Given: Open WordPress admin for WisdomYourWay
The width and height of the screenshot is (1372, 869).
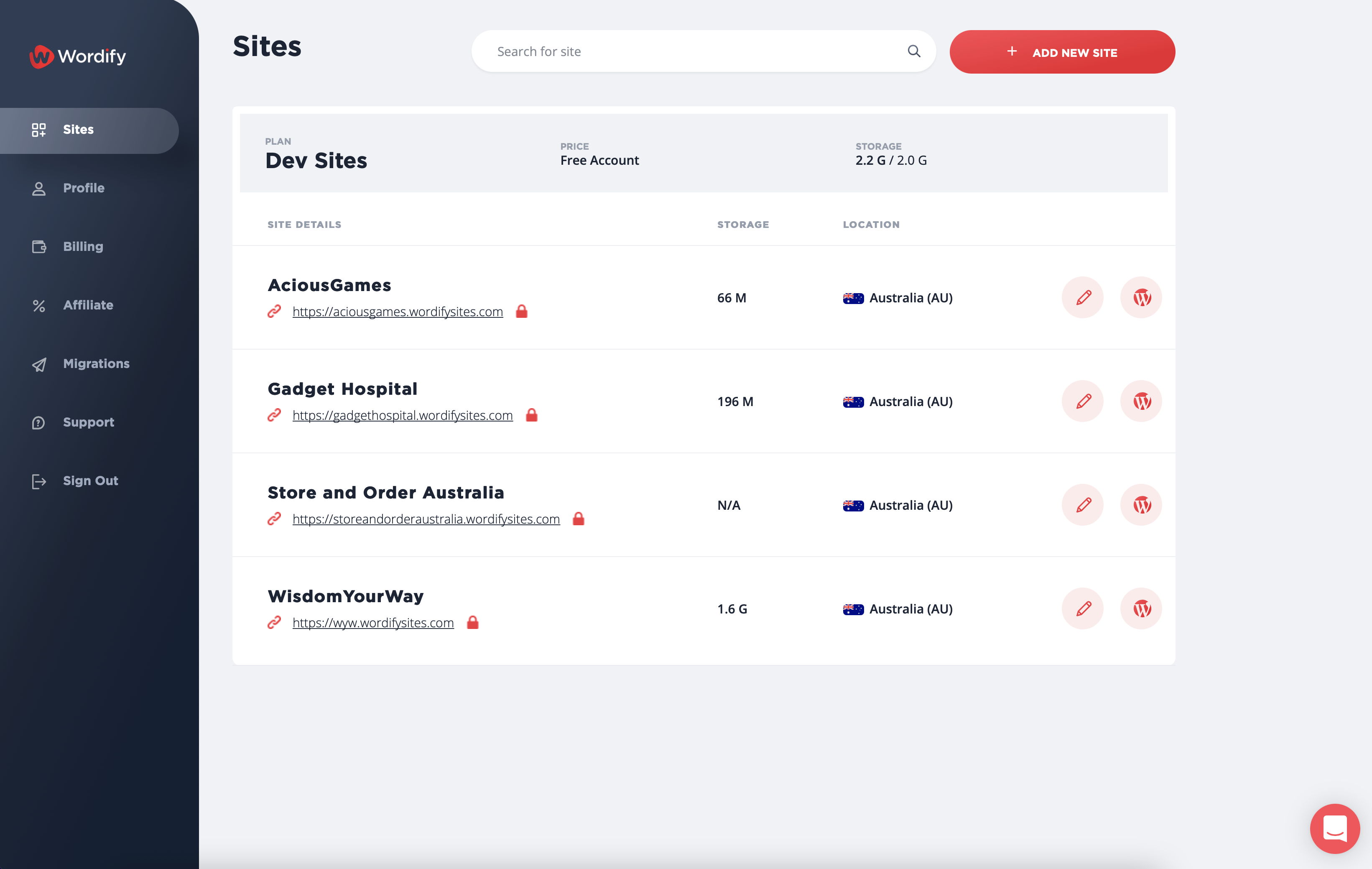Looking at the screenshot, I should click(x=1141, y=608).
